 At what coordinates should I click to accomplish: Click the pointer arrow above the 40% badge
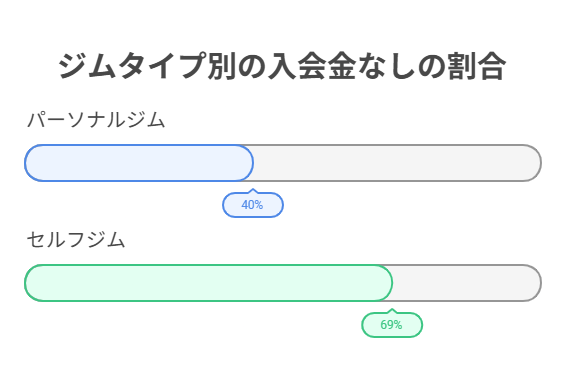(x=253, y=190)
